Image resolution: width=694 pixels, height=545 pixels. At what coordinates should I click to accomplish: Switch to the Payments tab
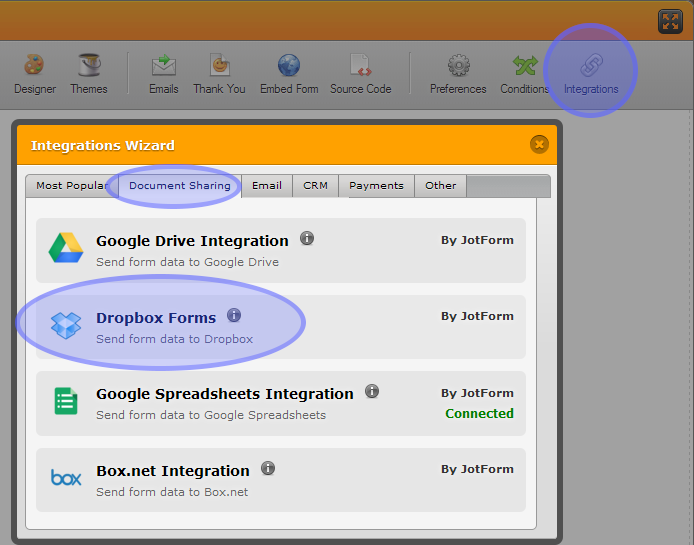(376, 186)
